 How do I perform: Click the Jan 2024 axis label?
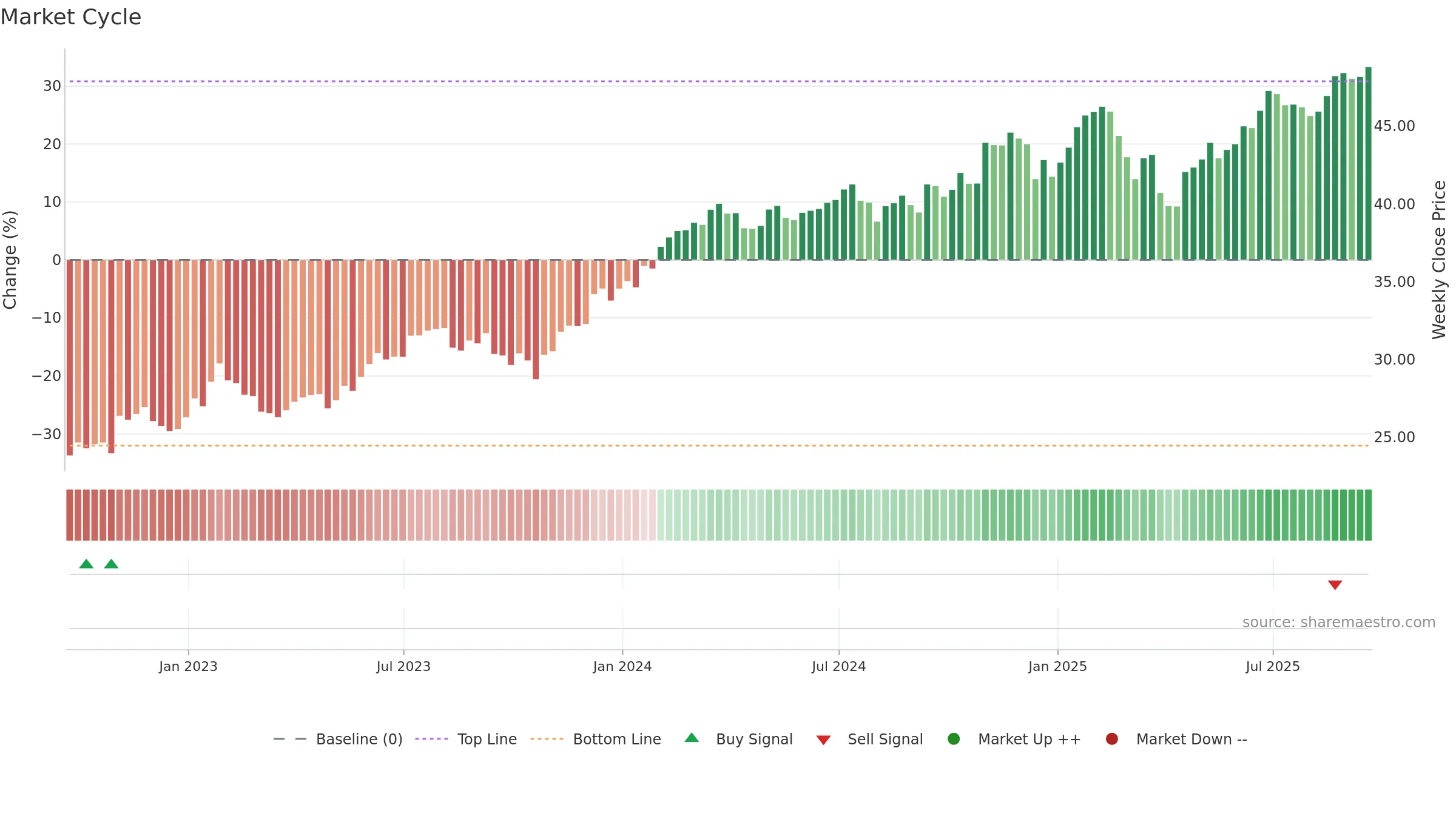[x=622, y=666]
